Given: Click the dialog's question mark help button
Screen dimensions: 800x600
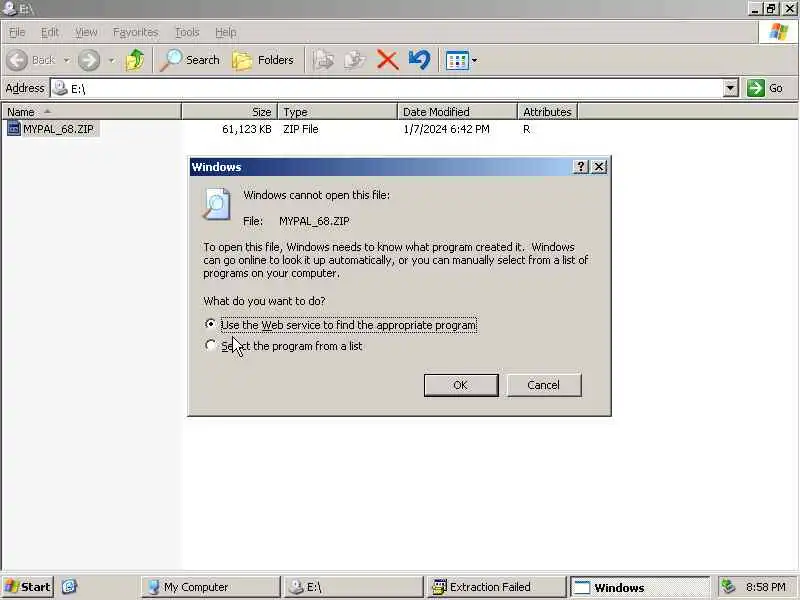Looking at the screenshot, I should (x=580, y=167).
